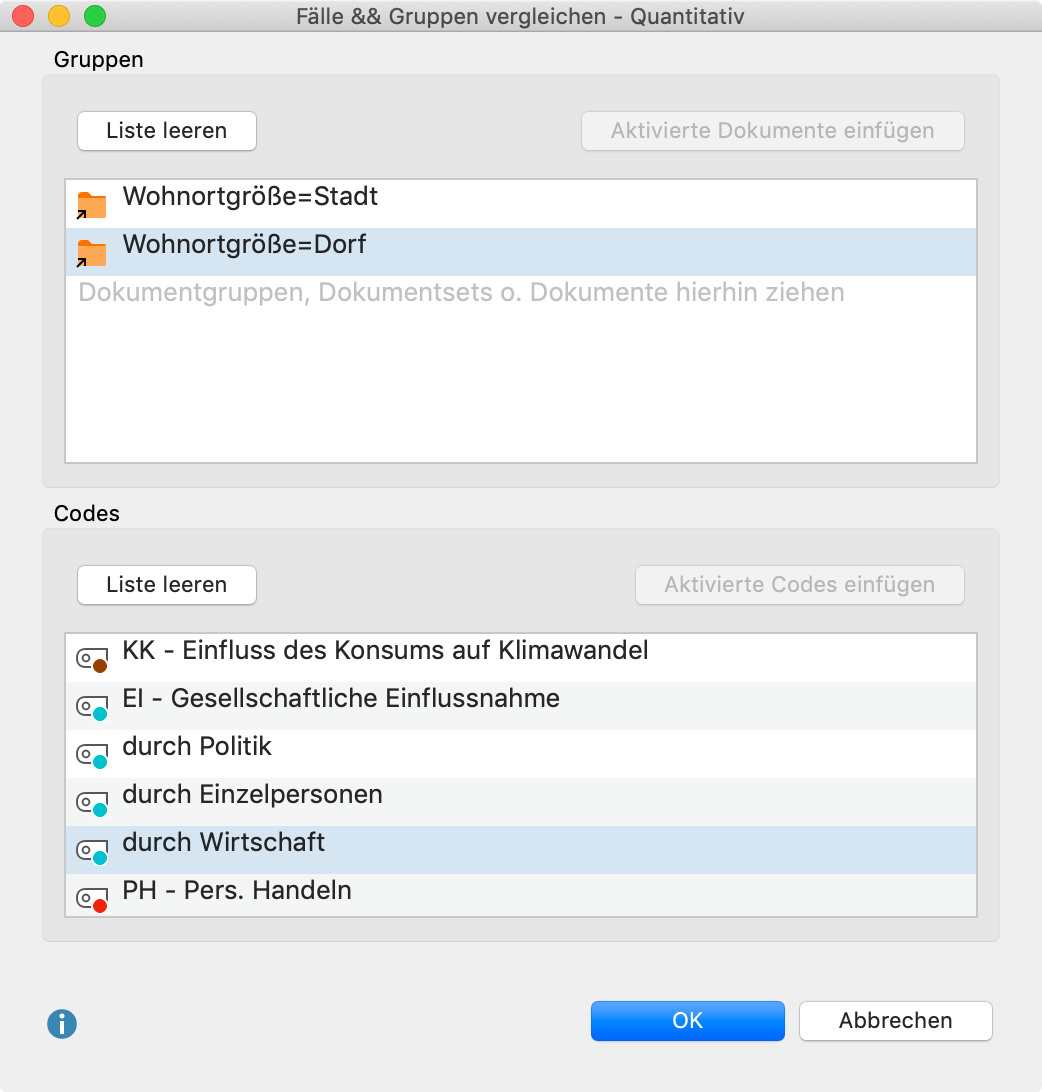
Task: Cancel the dialog via Abbrechen
Action: pyautogui.click(x=895, y=1021)
